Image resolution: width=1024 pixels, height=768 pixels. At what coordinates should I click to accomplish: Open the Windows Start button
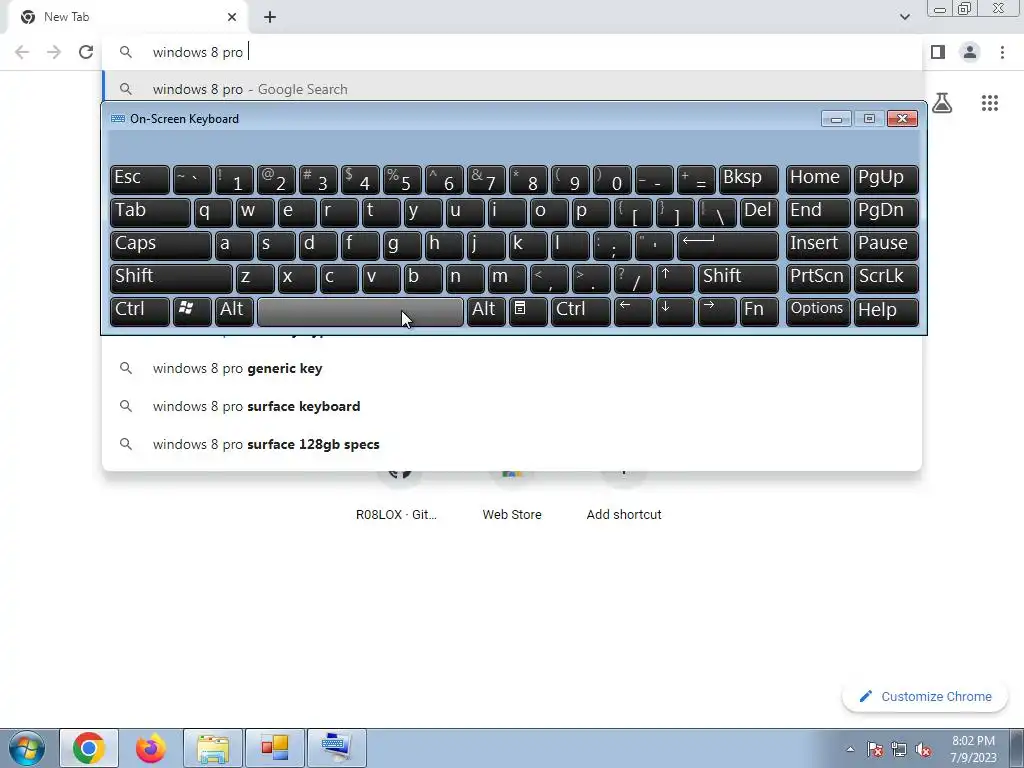click(27, 748)
